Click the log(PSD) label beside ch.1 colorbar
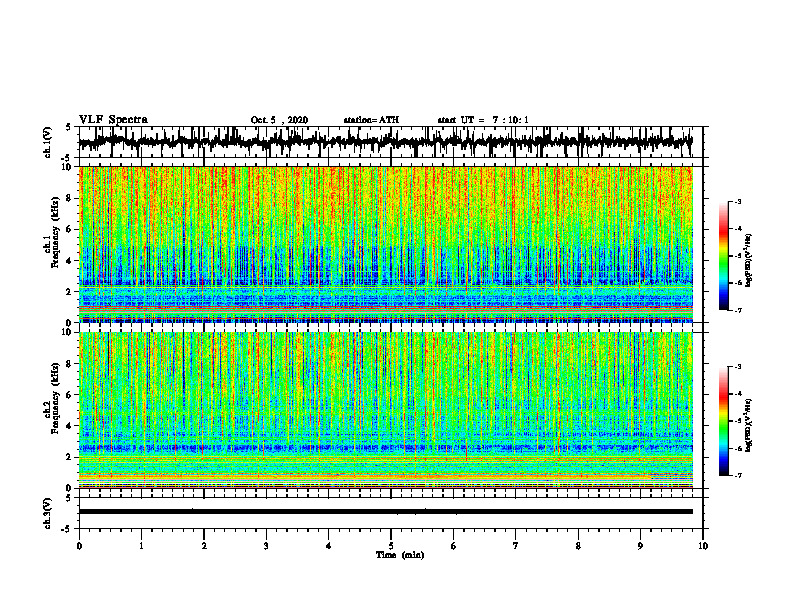The height and width of the screenshot is (612, 792). click(x=749, y=260)
